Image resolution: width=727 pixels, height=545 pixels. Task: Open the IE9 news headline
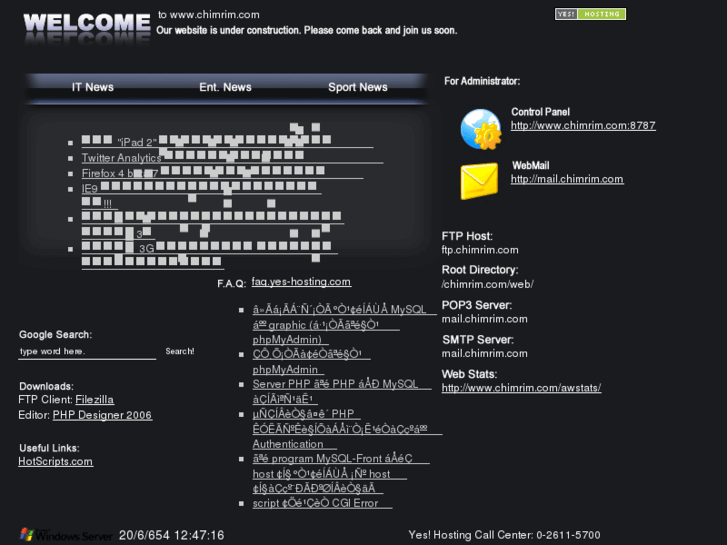(201, 195)
